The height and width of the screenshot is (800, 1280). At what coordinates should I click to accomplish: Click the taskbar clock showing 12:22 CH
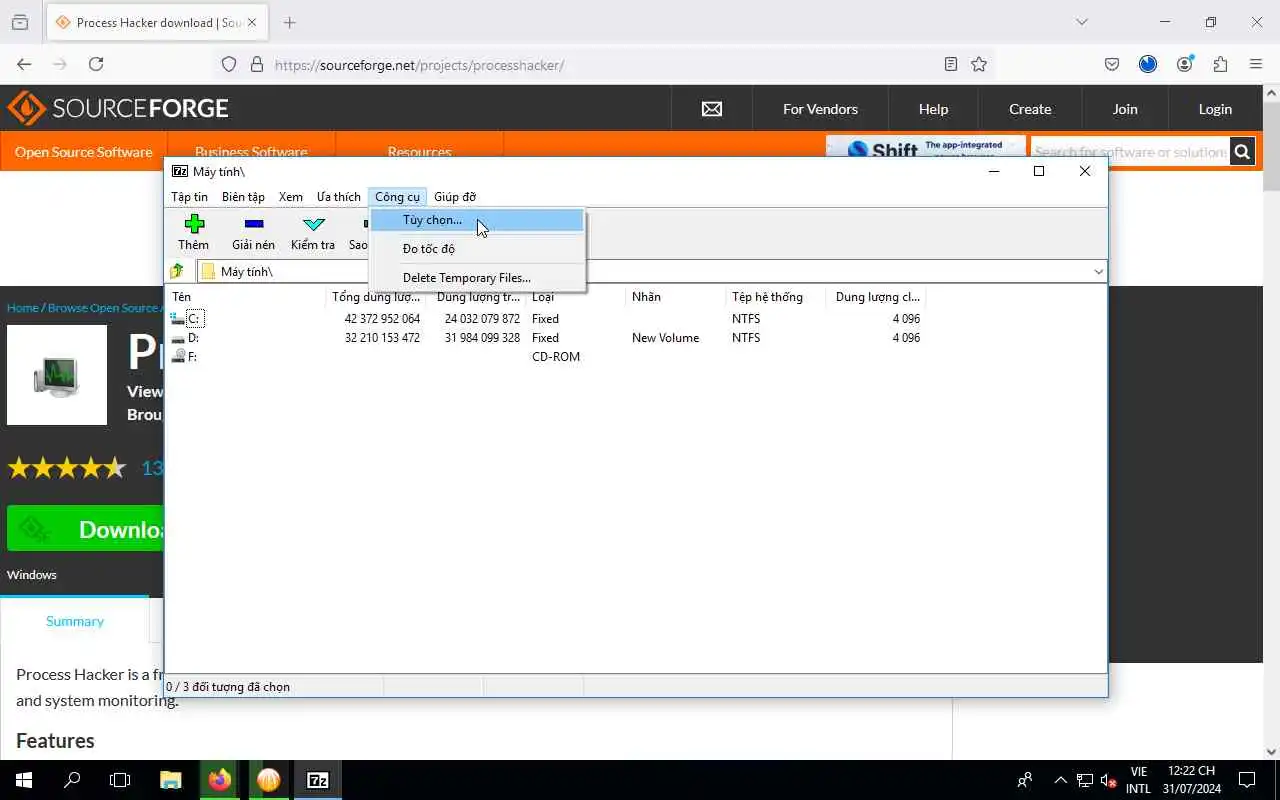pos(1192,780)
